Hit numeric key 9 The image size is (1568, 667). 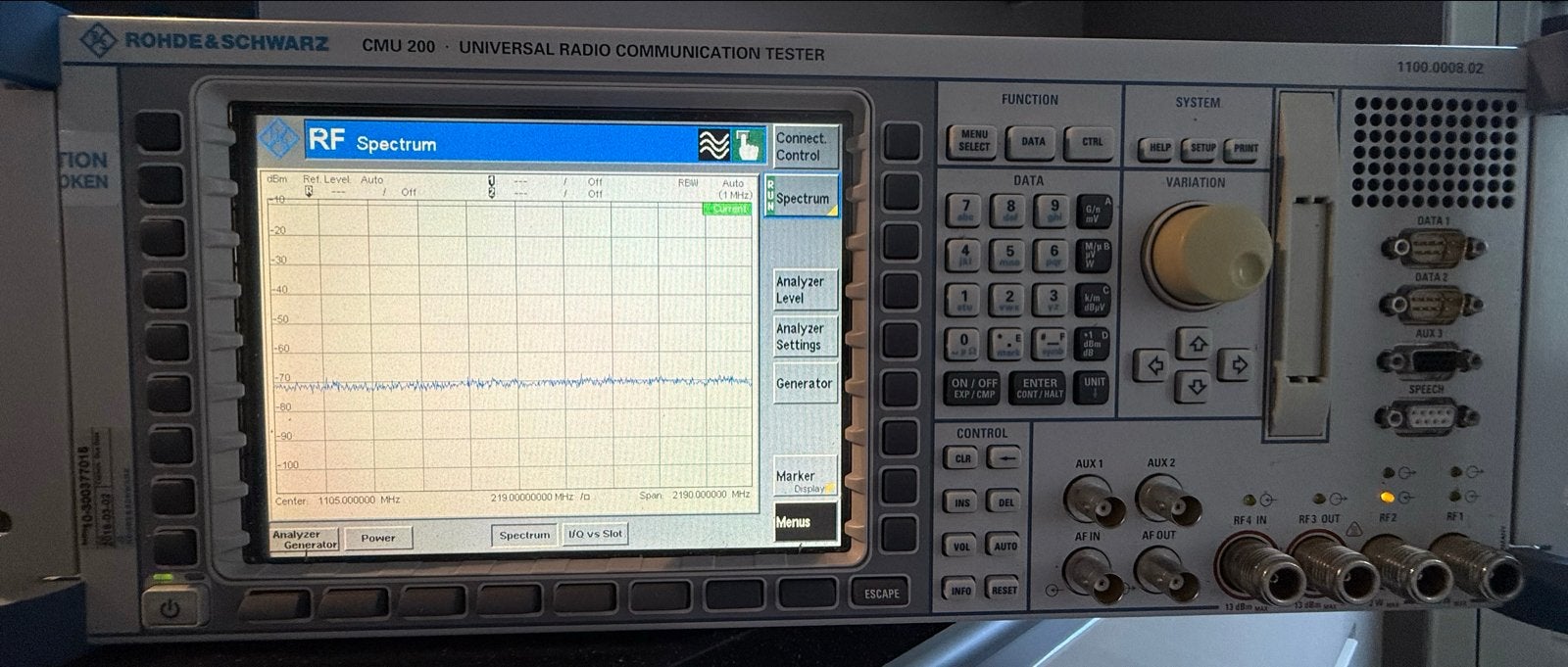tap(1053, 211)
